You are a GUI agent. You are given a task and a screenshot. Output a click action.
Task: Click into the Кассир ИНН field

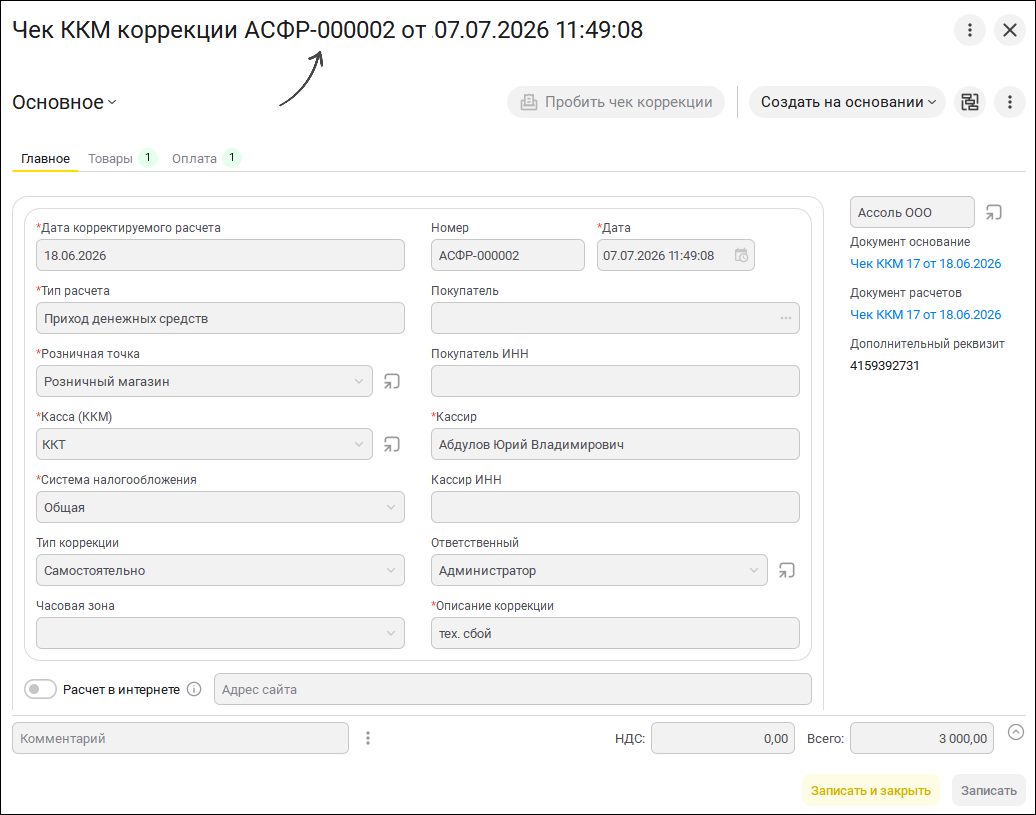click(x=615, y=507)
